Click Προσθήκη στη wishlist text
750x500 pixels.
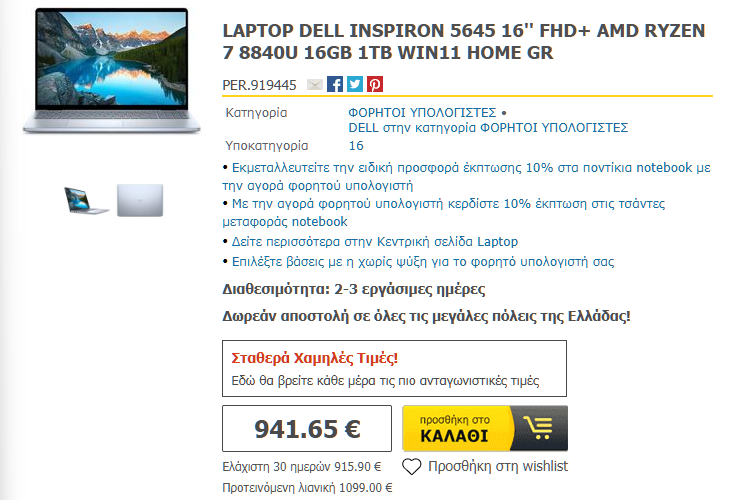tap(497, 466)
